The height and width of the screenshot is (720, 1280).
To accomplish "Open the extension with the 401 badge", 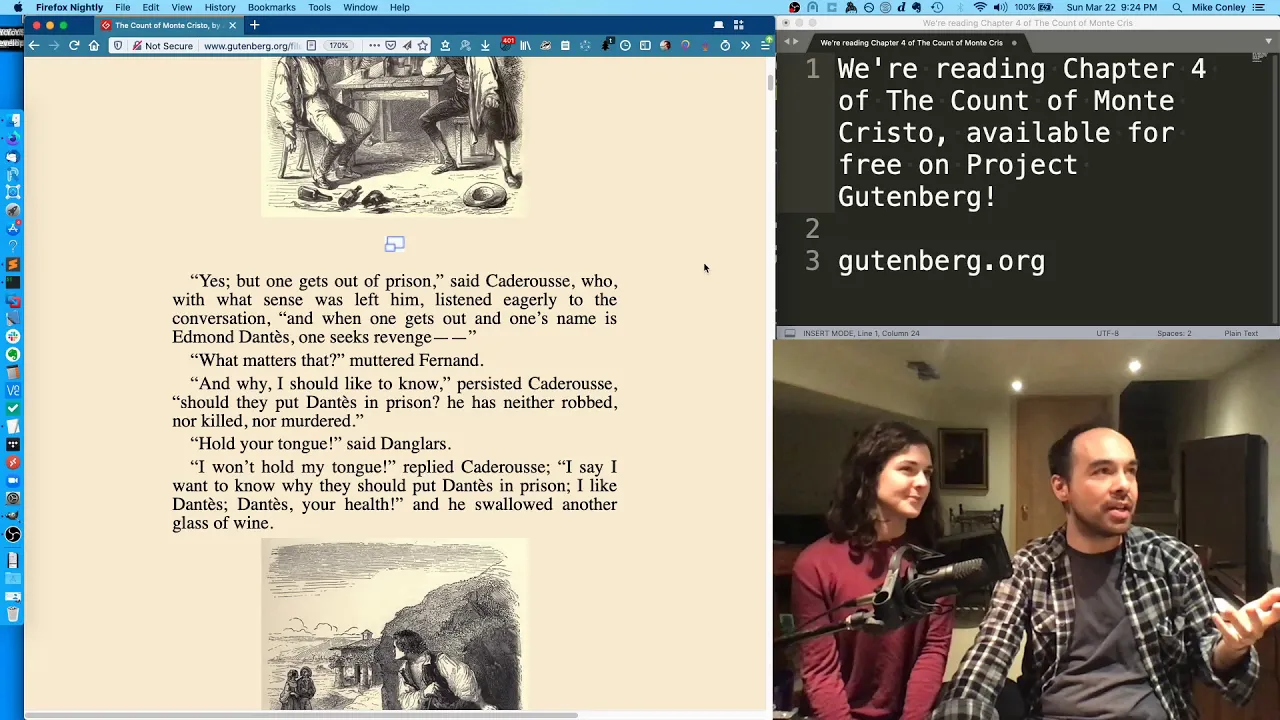I will [x=506, y=44].
